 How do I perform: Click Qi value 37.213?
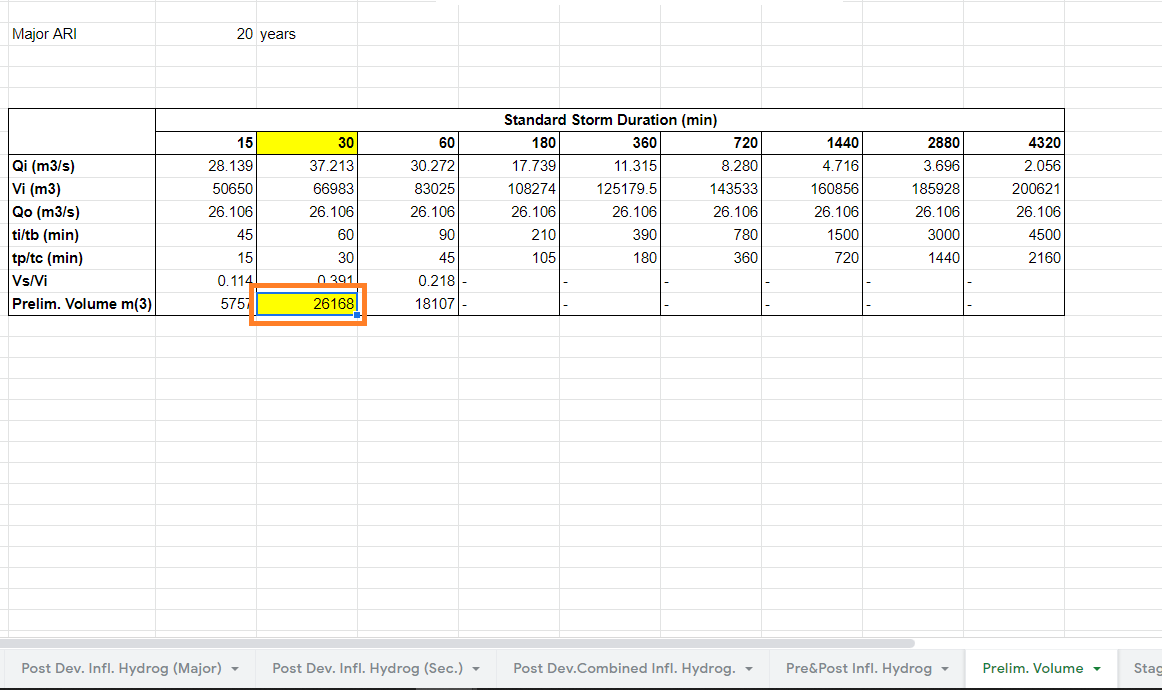coord(308,166)
